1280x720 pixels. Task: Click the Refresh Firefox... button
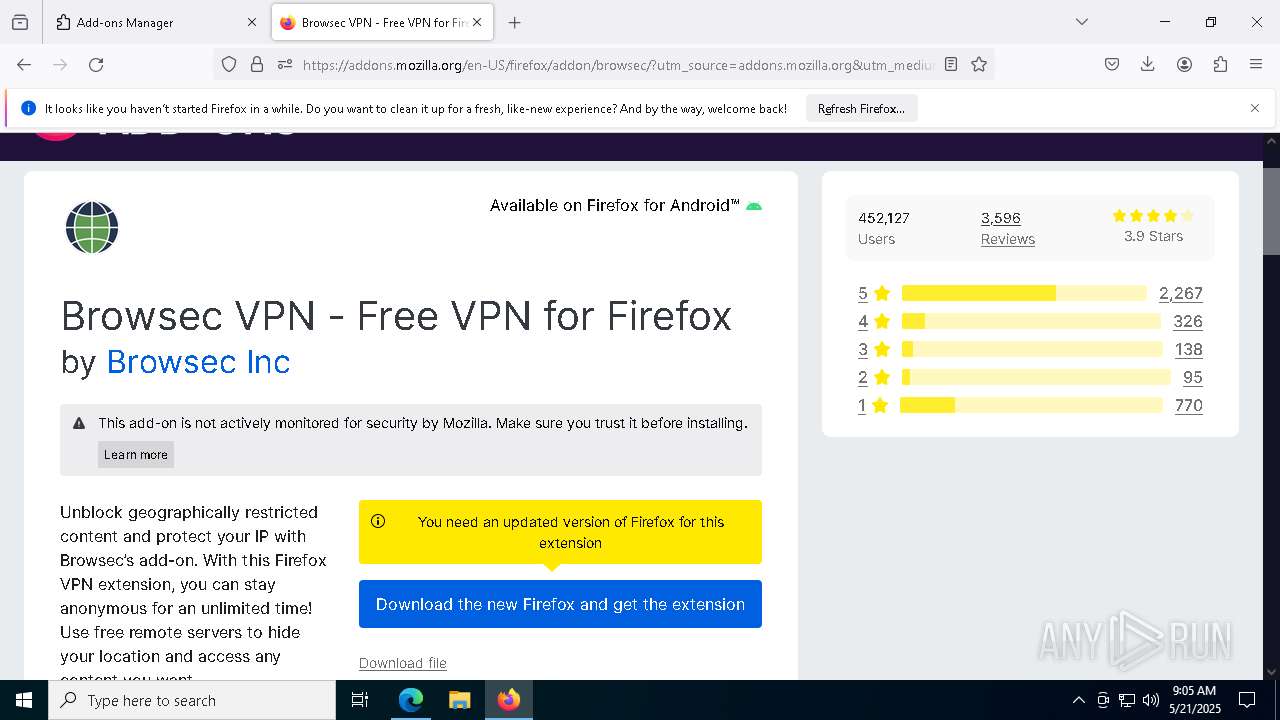click(861, 108)
